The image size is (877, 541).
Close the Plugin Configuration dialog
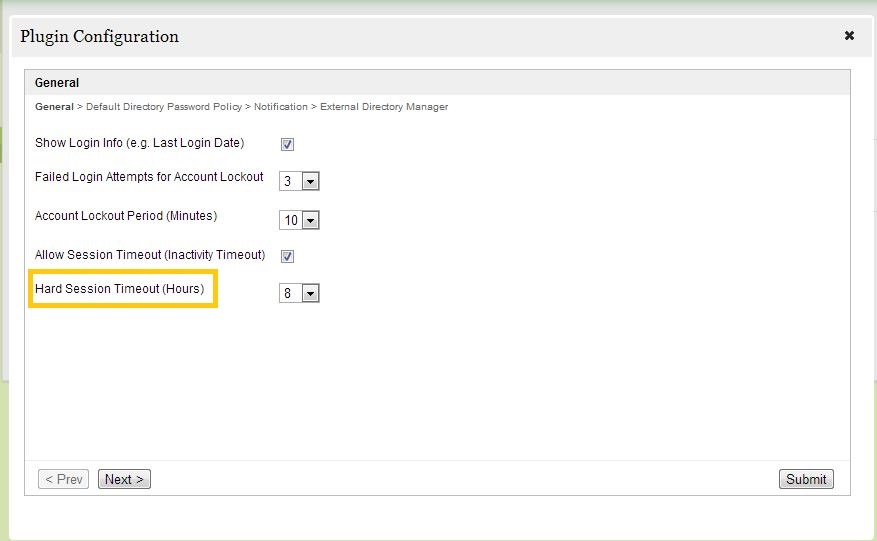point(849,36)
